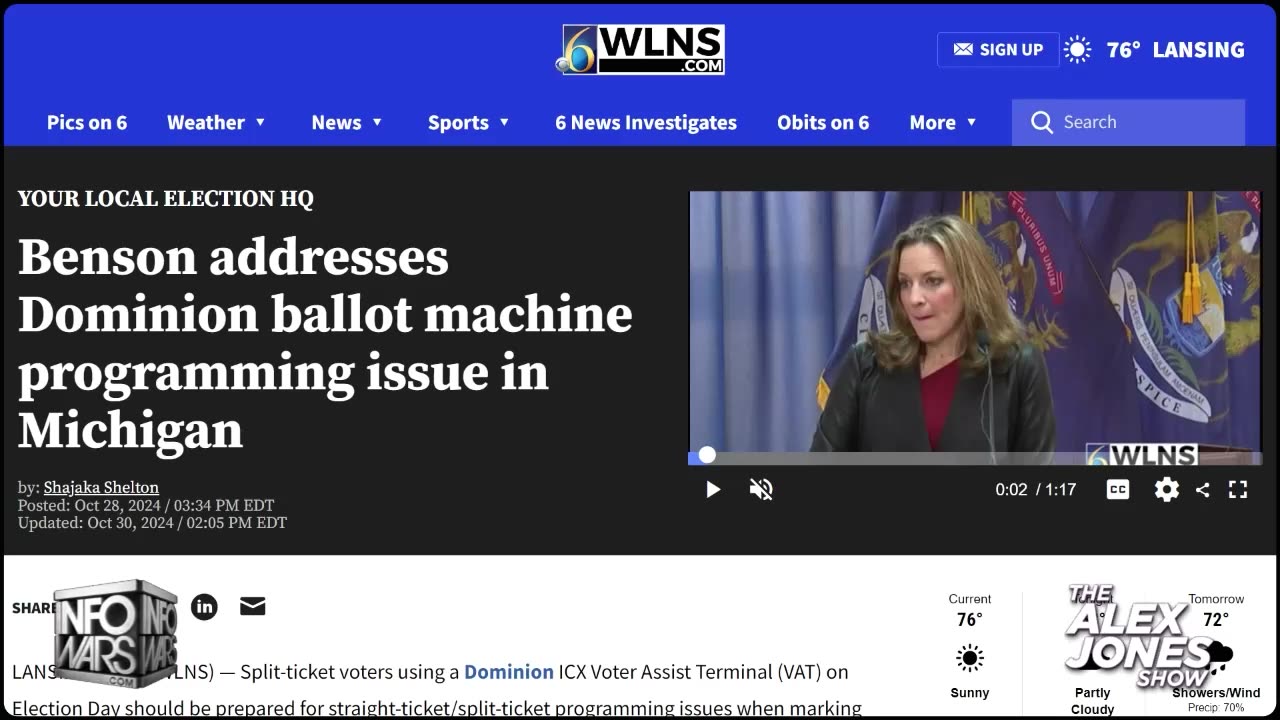Open video settings gear
The image size is (1280, 720).
tap(1166, 489)
